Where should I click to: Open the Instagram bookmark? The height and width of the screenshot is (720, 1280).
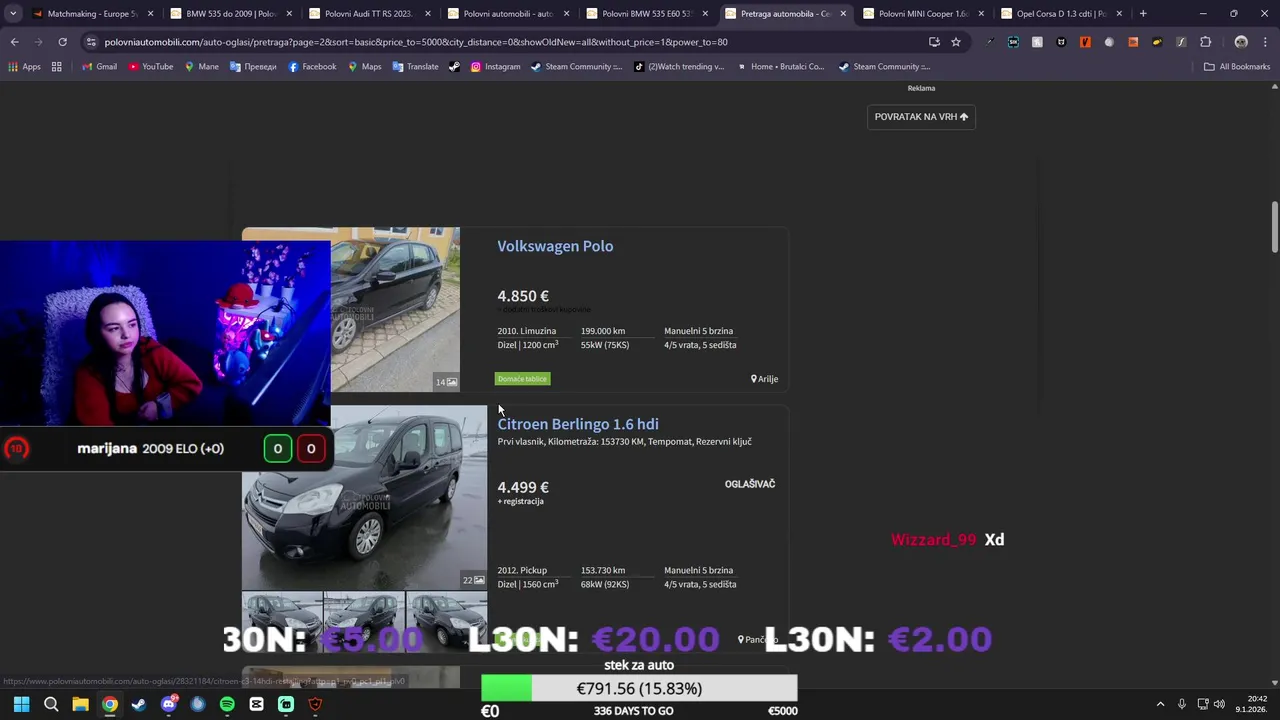pyautogui.click(x=496, y=67)
